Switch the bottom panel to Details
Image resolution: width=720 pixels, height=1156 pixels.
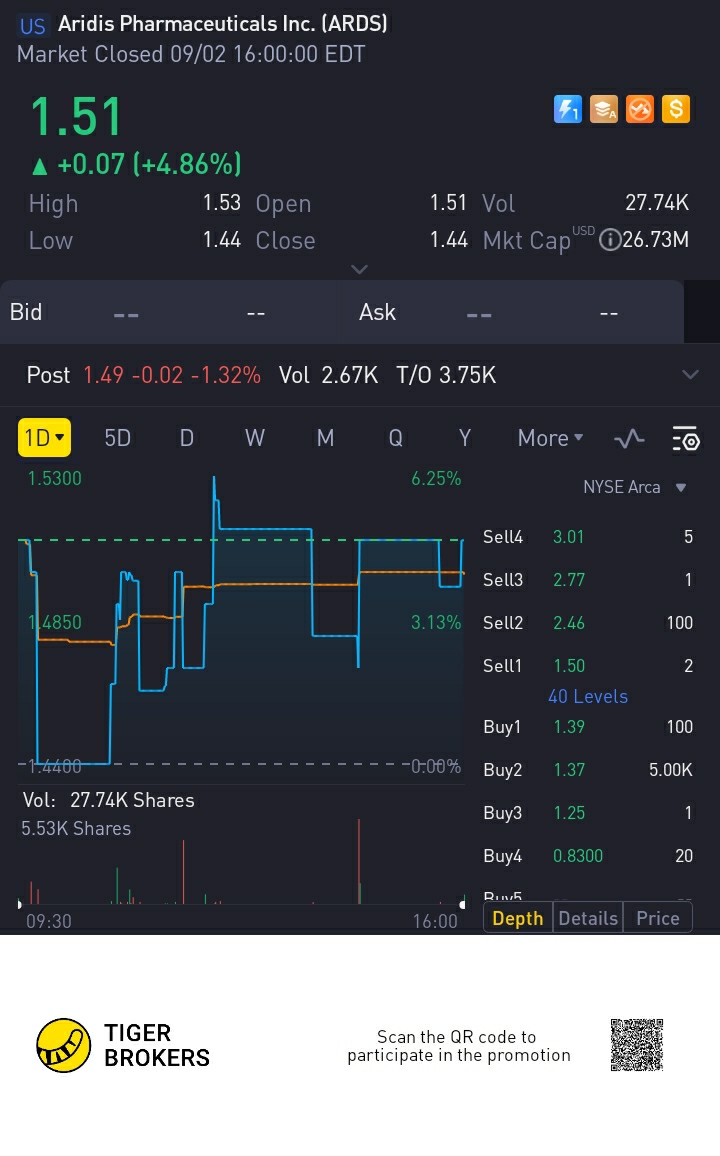point(588,918)
